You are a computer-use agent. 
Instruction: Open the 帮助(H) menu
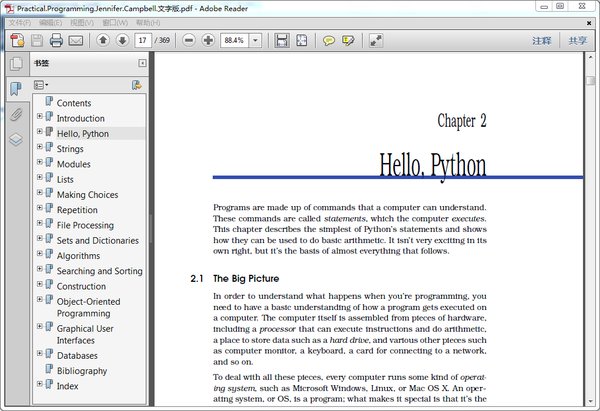click(x=147, y=22)
